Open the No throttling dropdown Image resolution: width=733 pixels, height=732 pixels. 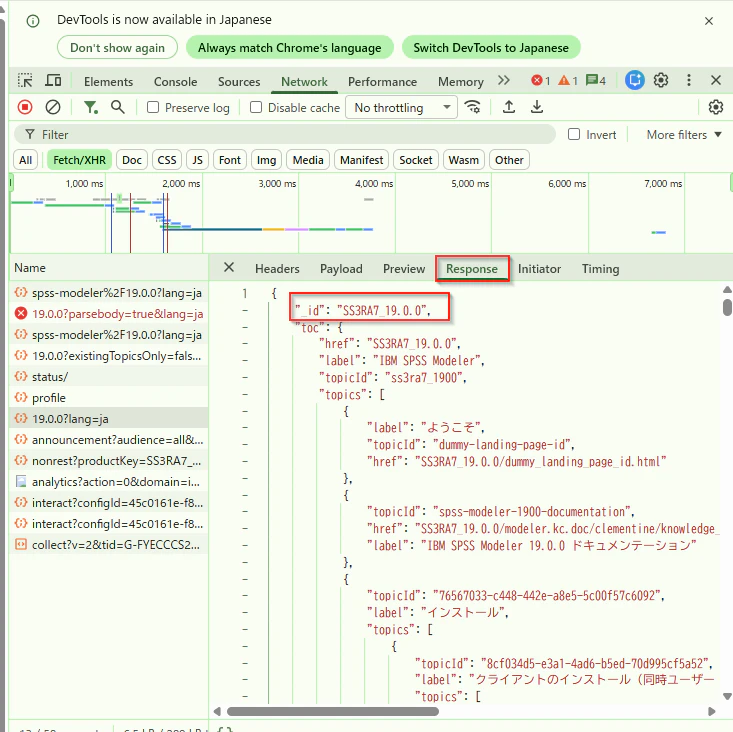401,108
